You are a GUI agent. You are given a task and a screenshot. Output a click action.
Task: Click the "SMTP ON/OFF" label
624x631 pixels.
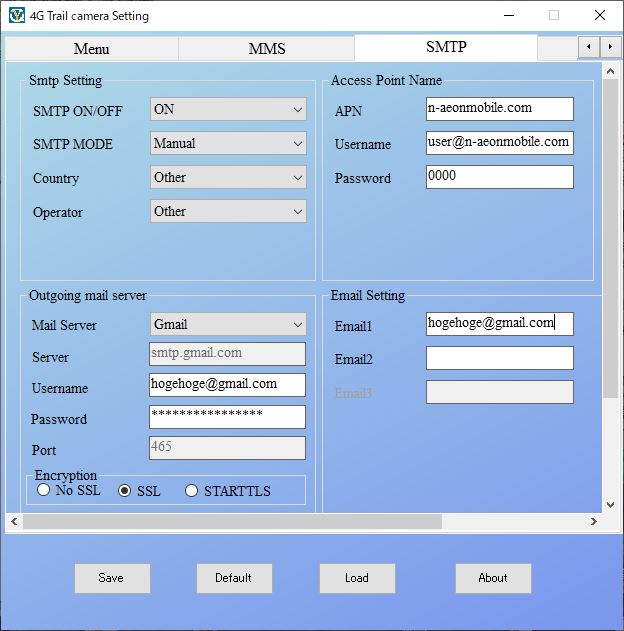(x=78, y=111)
